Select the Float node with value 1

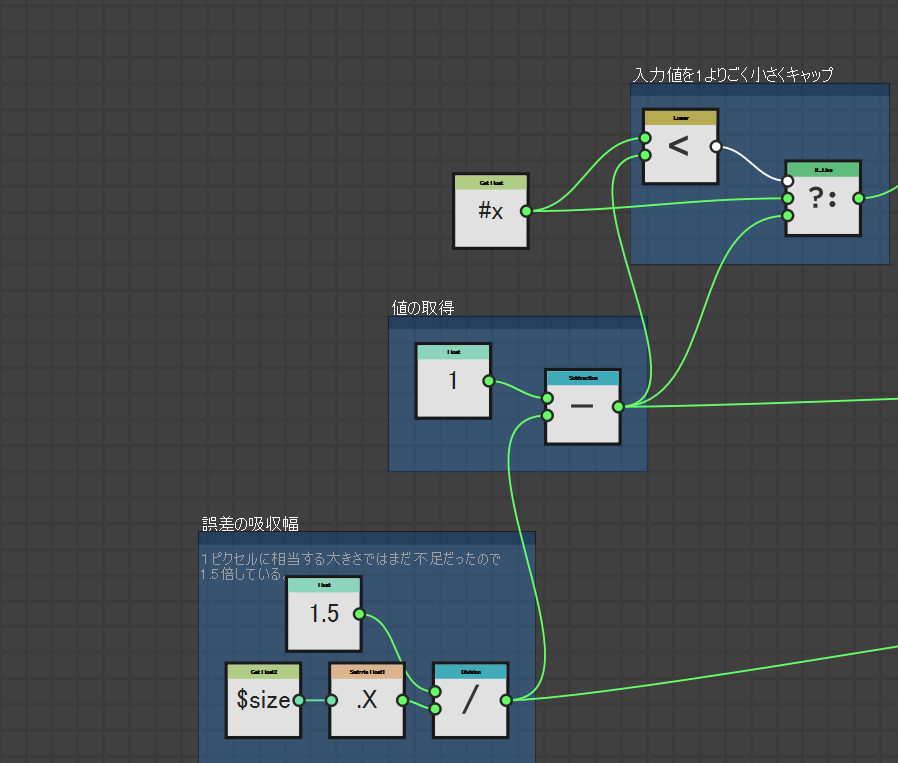pos(453,386)
